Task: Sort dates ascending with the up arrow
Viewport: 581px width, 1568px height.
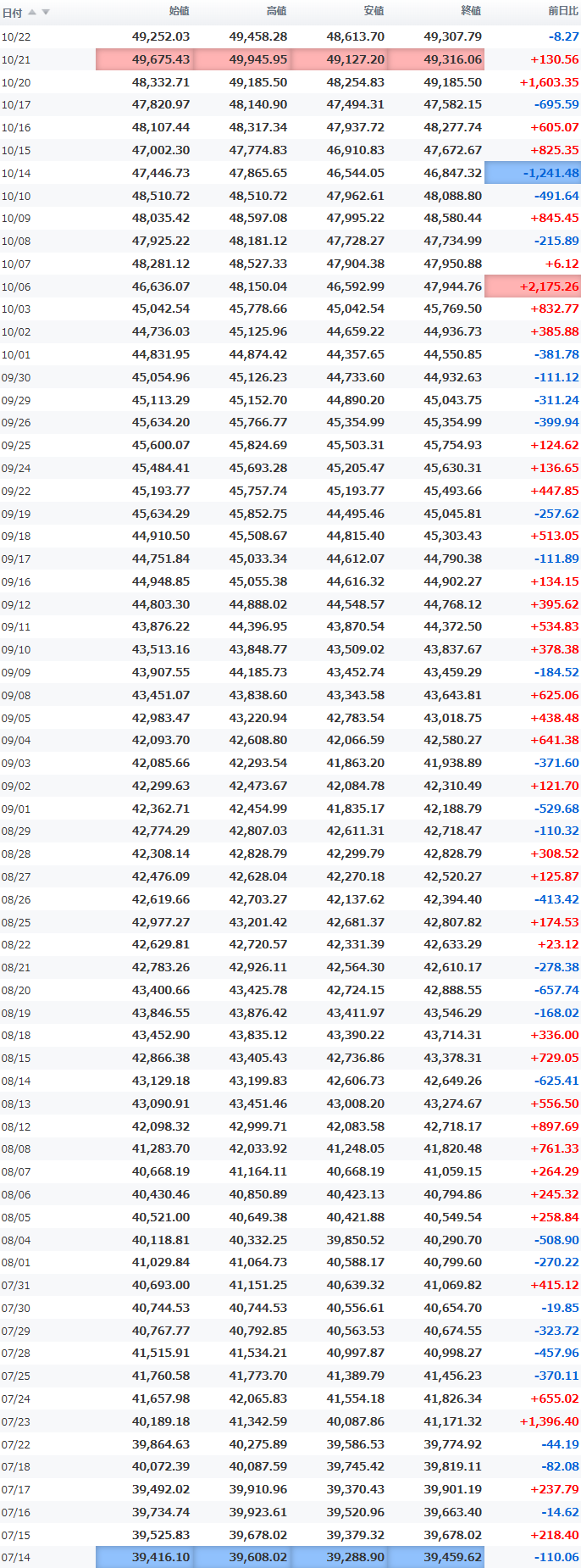Action: coord(32,12)
